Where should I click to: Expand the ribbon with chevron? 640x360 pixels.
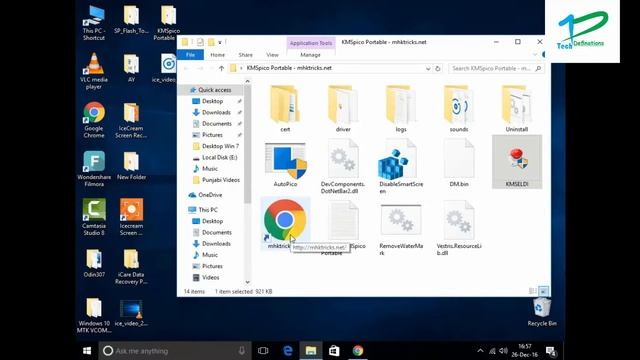pyautogui.click(x=535, y=55)
